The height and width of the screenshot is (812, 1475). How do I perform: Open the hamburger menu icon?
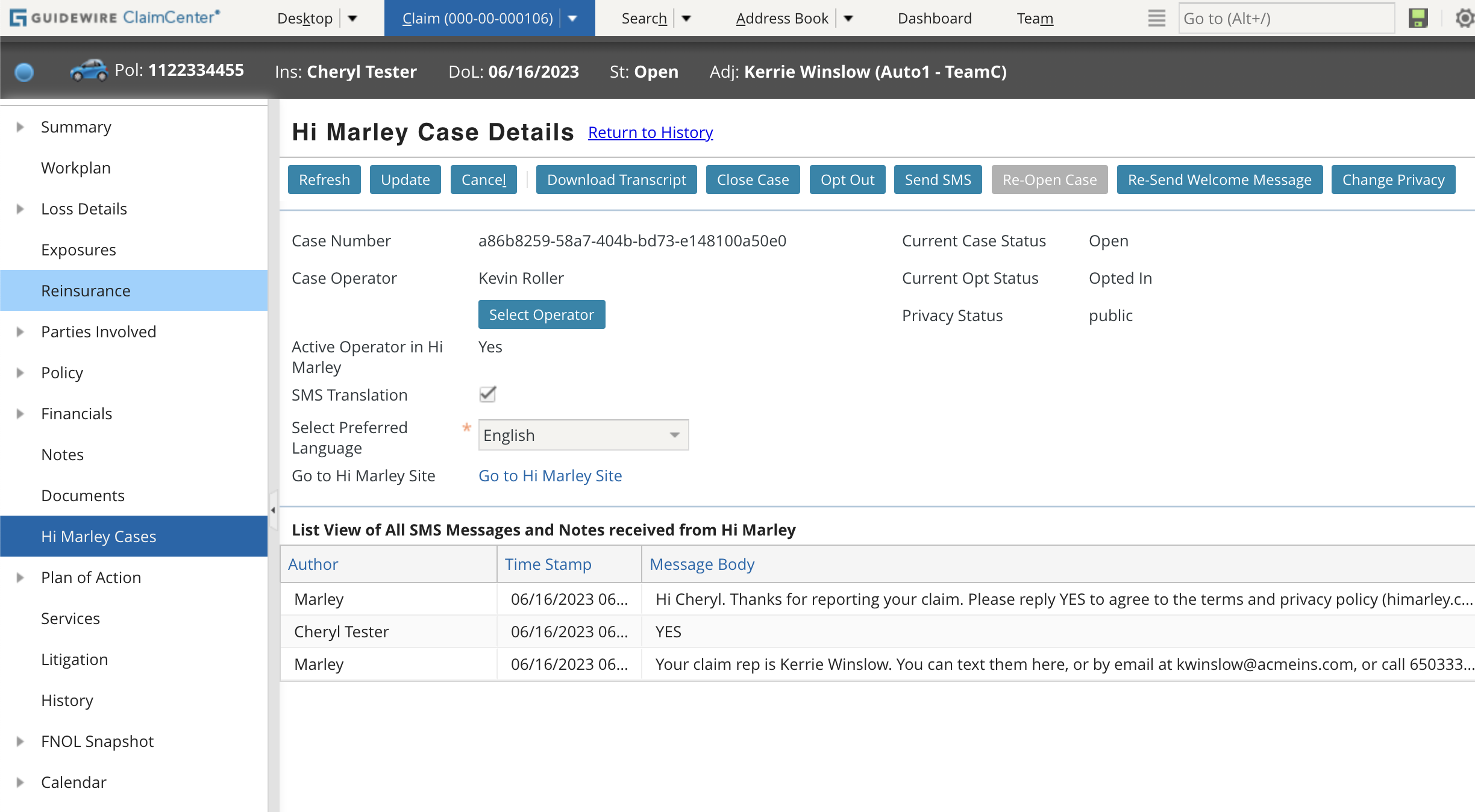1156,18
